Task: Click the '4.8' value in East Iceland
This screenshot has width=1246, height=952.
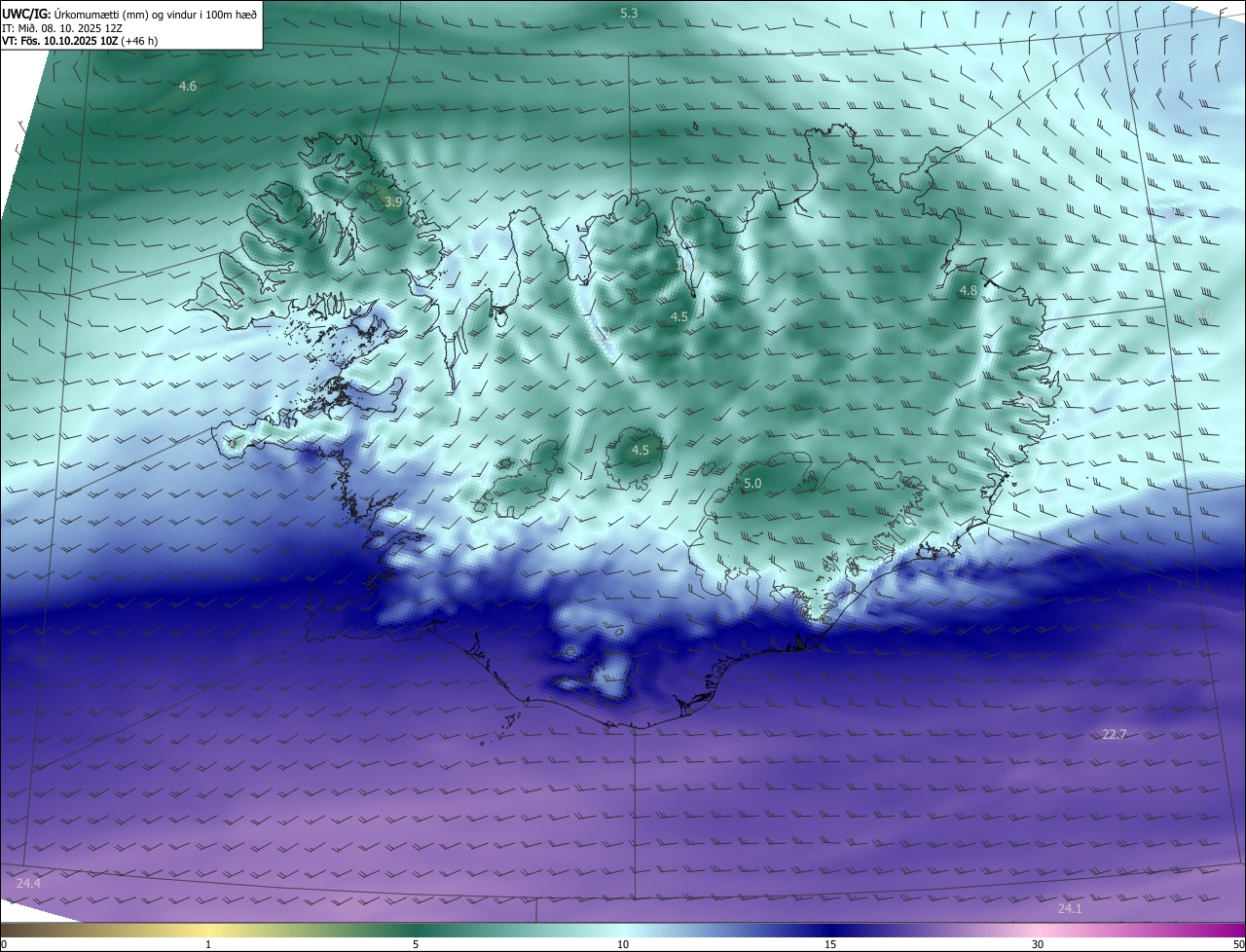Action: click(969, 291)
